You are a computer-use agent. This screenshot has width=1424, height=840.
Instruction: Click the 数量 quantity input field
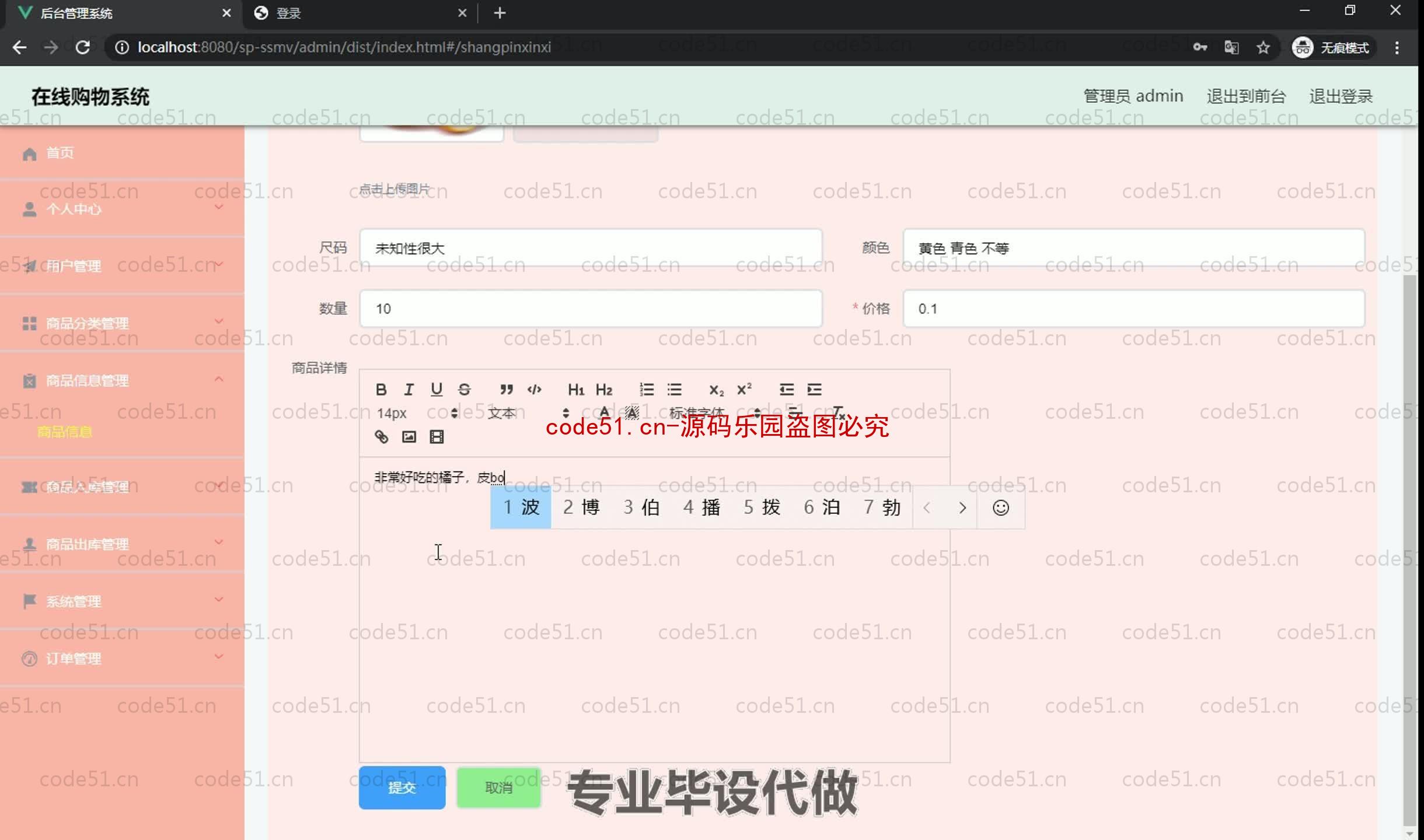(x=591, y=309)
